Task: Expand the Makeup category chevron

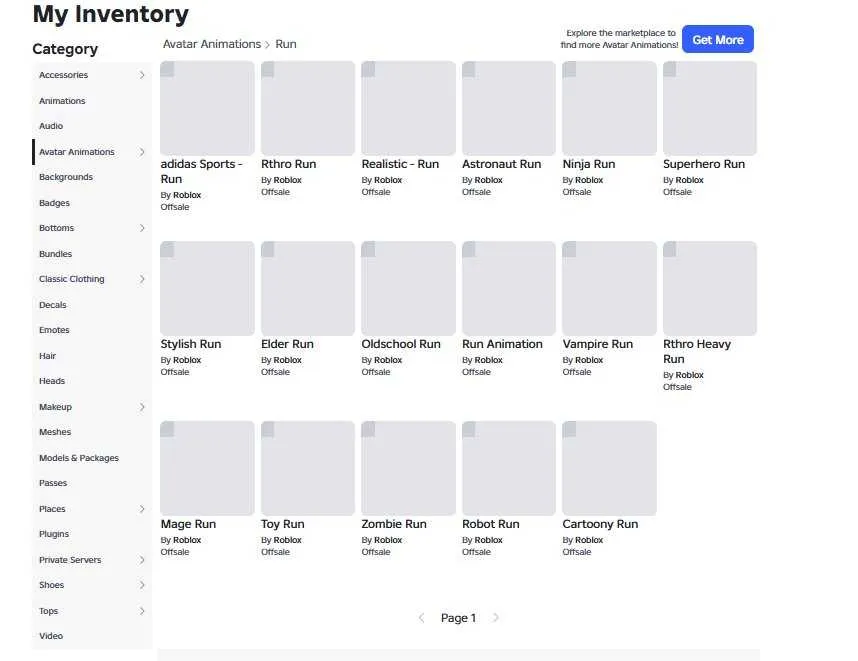Action: [142, 407]
